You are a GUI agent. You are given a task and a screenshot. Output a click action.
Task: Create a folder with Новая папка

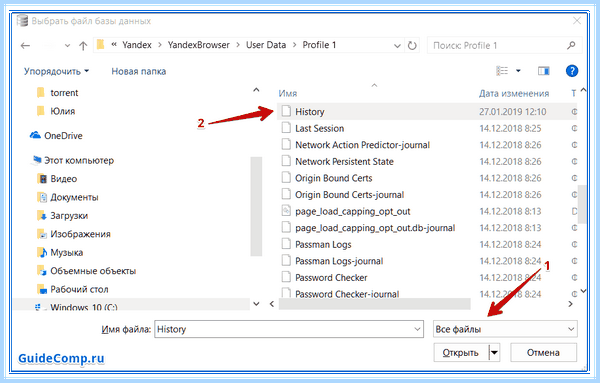(139, 71)
